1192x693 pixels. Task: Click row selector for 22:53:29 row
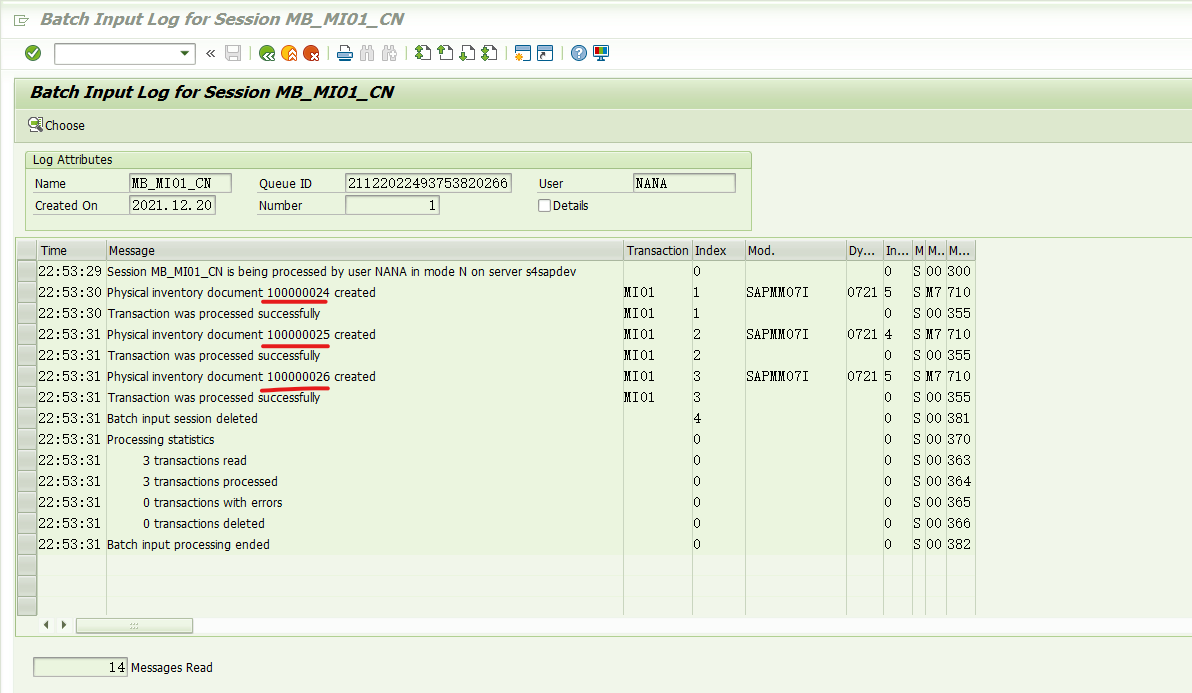pyautogui.click(x=27, y=271)
